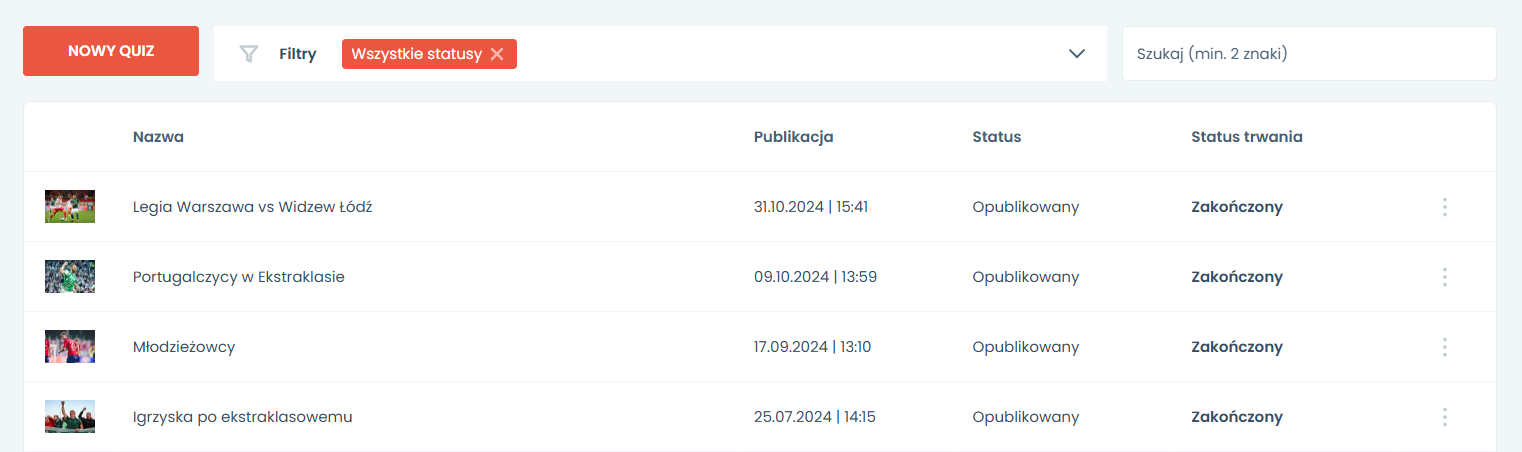Open the Młodzieżowcy quiz title
The height and width of the screenshot is (452, 1522).
[x=184, y=347]
